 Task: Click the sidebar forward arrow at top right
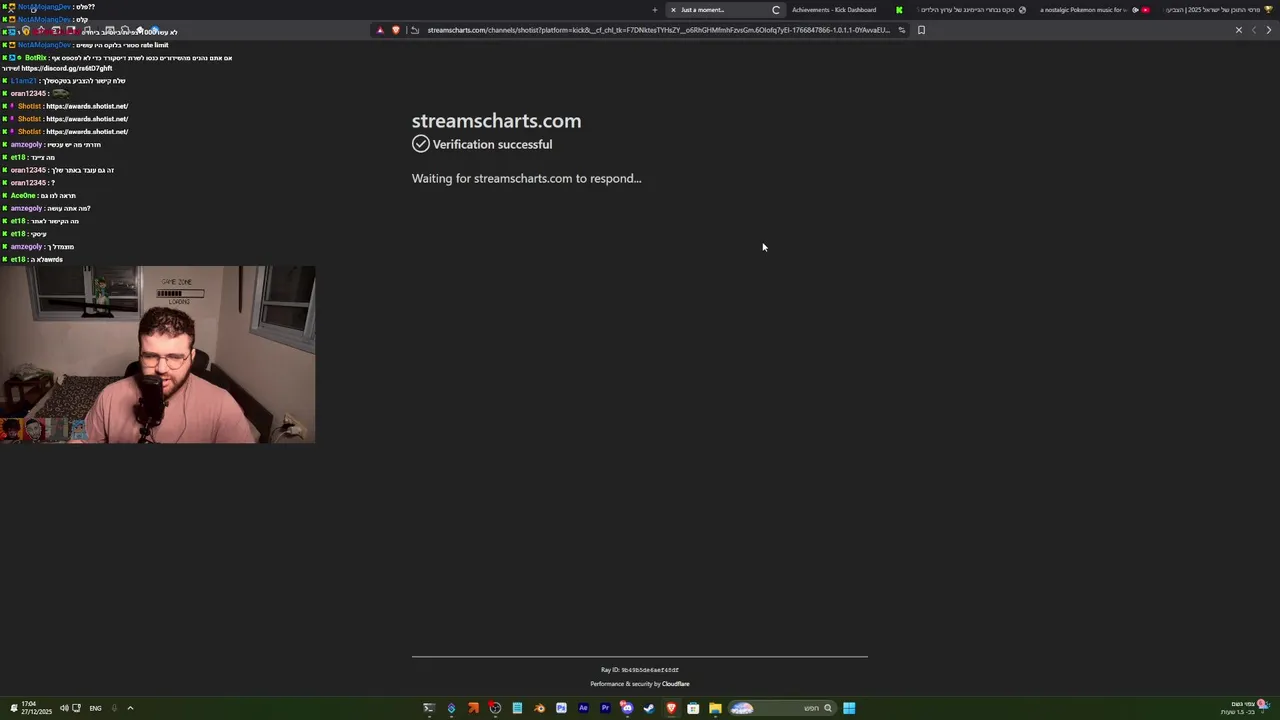tap(1269, 30)
